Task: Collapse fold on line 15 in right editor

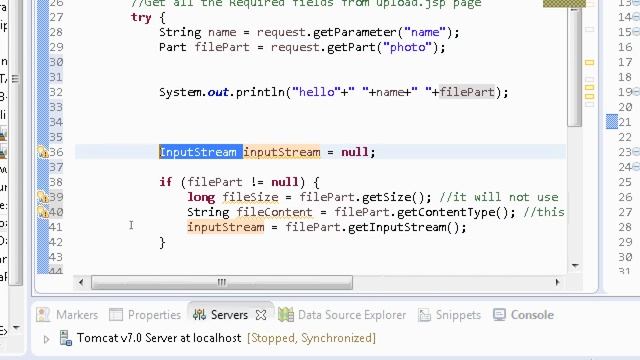Action: pos(636,32)
